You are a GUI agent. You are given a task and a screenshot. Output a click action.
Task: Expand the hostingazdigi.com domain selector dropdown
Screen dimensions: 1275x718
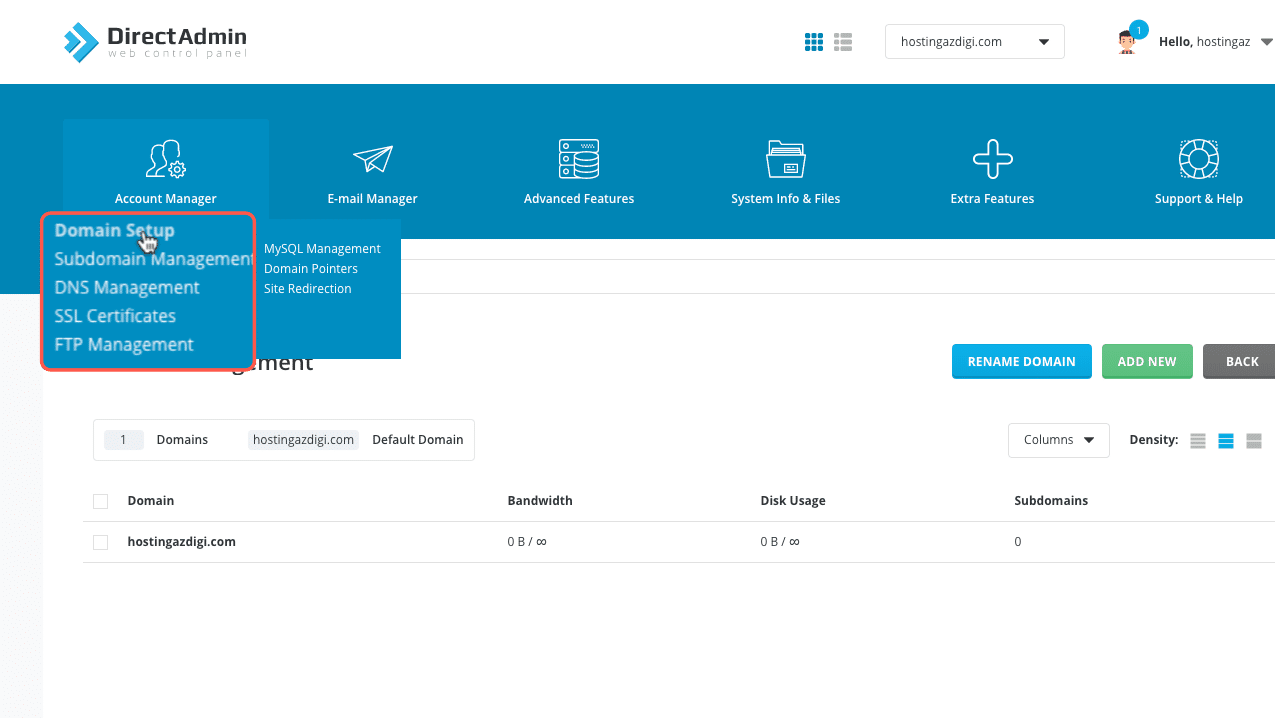(x=974, y=42)
